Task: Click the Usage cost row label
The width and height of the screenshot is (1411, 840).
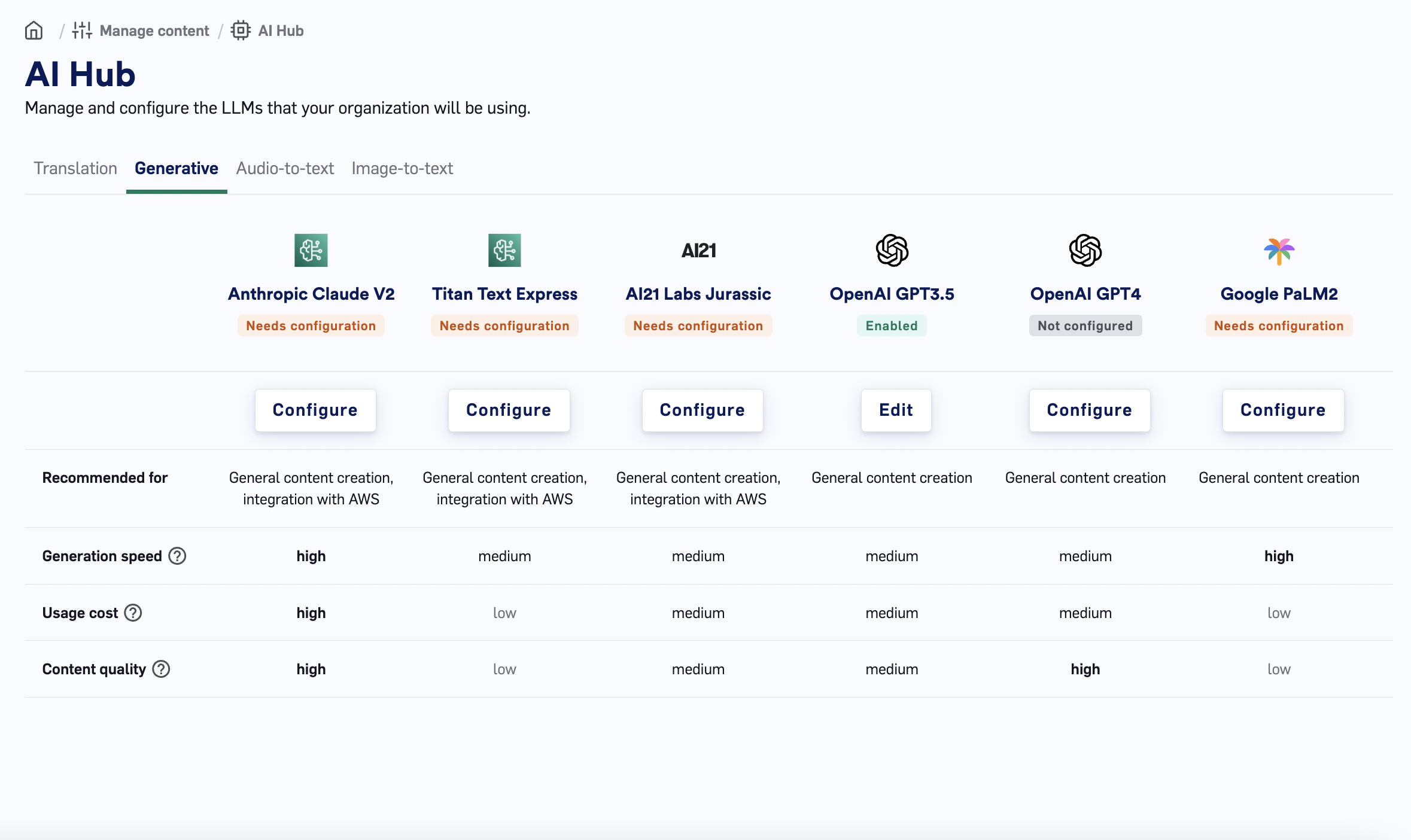Action: click(80, 613)
